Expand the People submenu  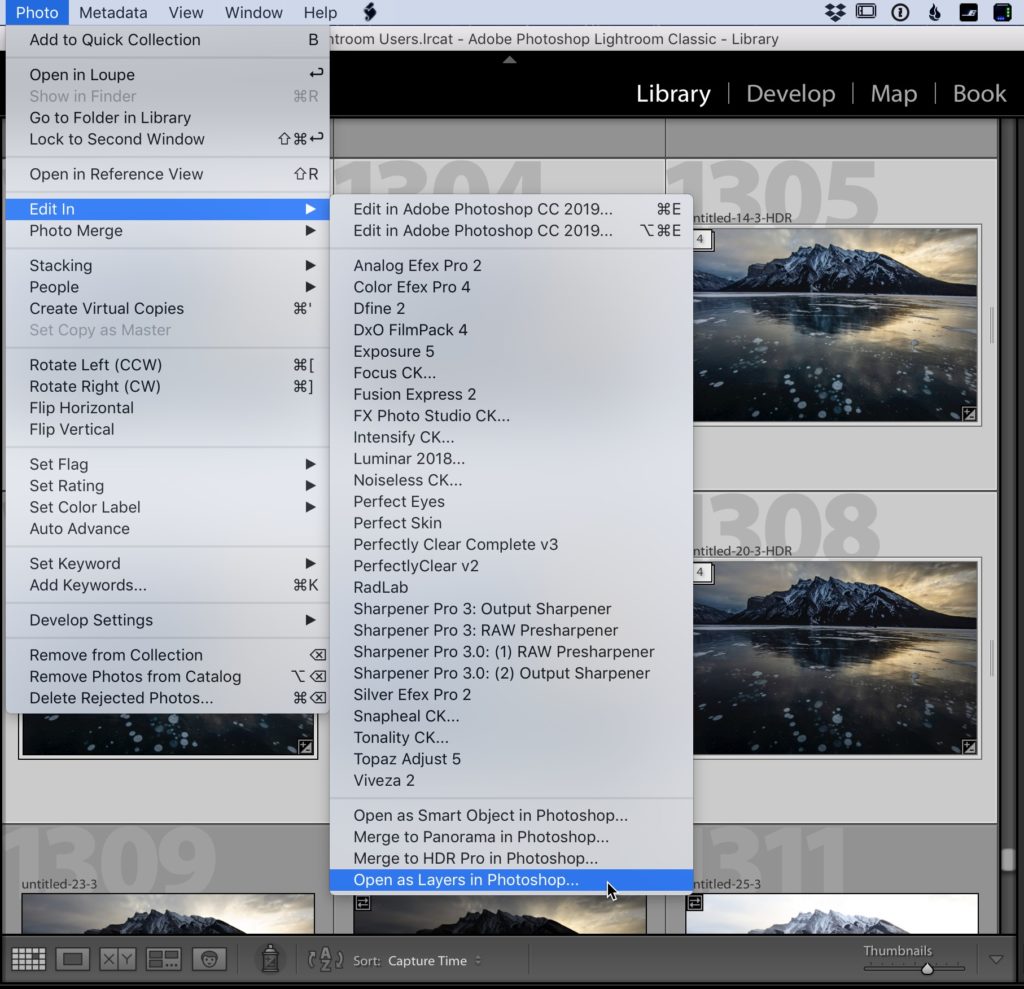coord(167,287)
